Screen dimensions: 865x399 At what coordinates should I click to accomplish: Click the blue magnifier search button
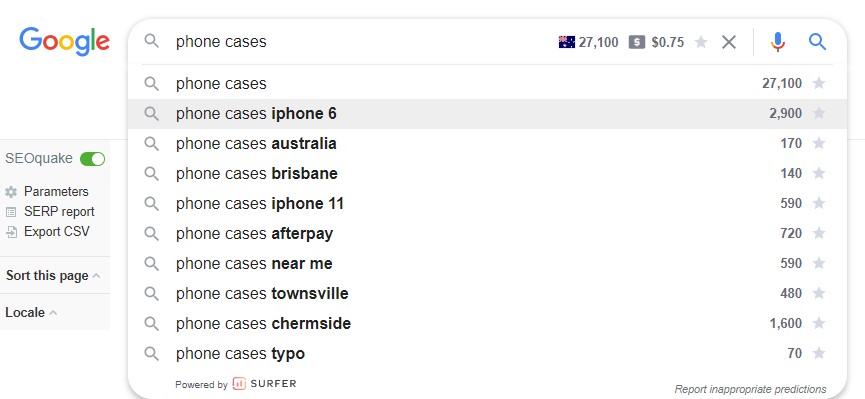pos(817,42)
